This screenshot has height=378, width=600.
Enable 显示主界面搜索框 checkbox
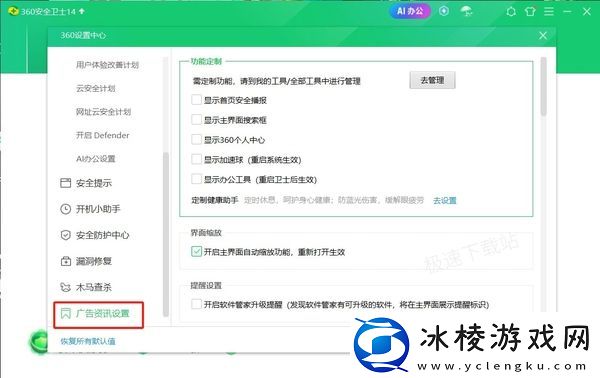(196, 120)
